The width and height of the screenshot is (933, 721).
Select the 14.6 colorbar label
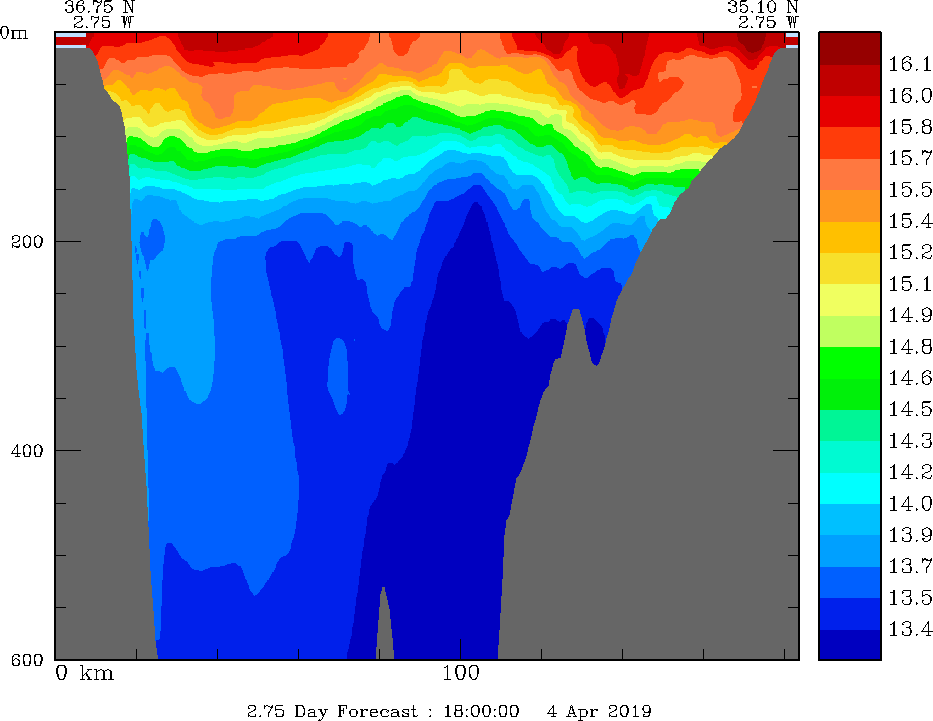click(x=910, y=378)
